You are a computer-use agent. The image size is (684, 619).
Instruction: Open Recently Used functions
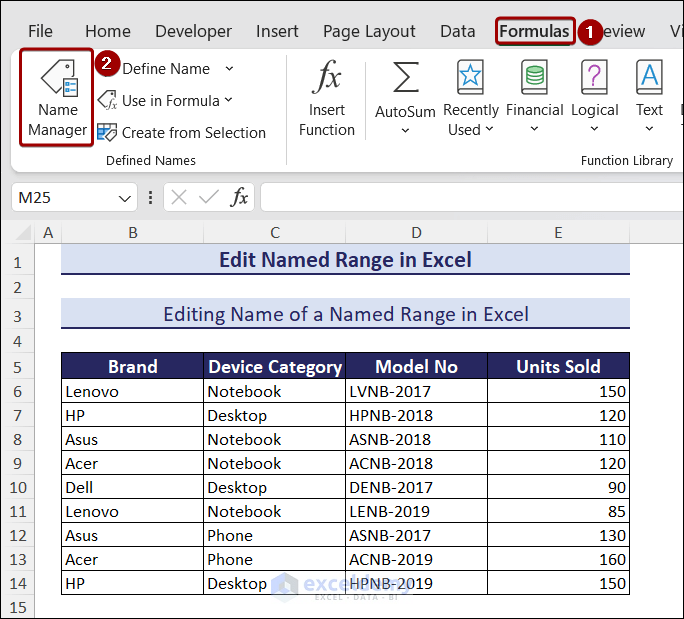[x=470, y=100]
